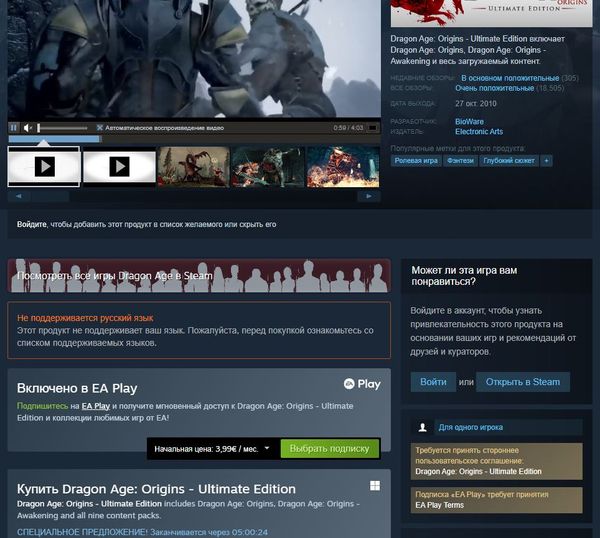Click the video time '0:59 / 4:03'
The width and height of the screenshot is (600, 538).
click(x=348, y=128)
